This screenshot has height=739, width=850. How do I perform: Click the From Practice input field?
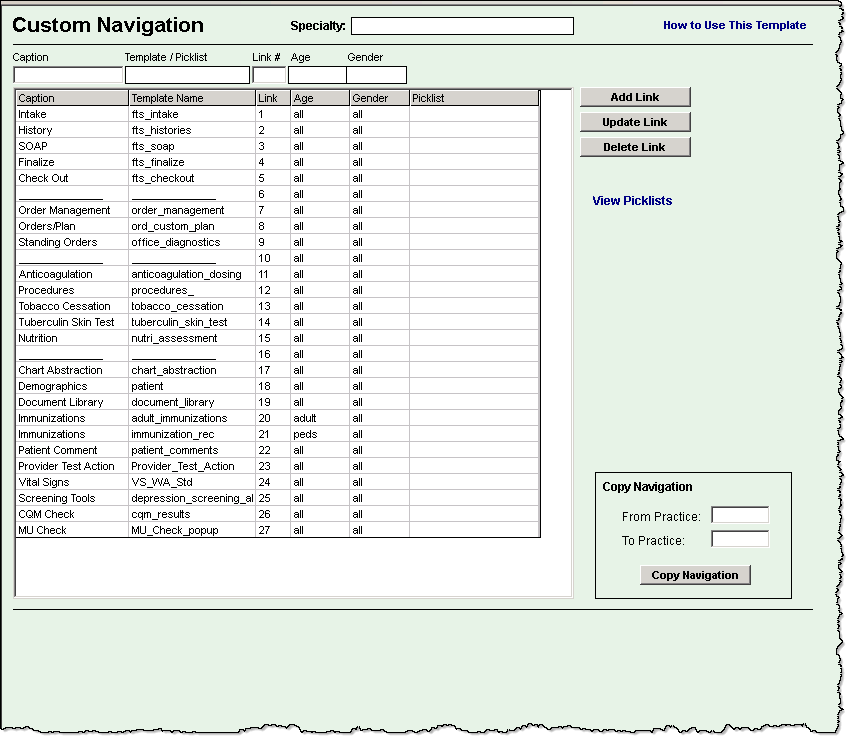[740, 515]
